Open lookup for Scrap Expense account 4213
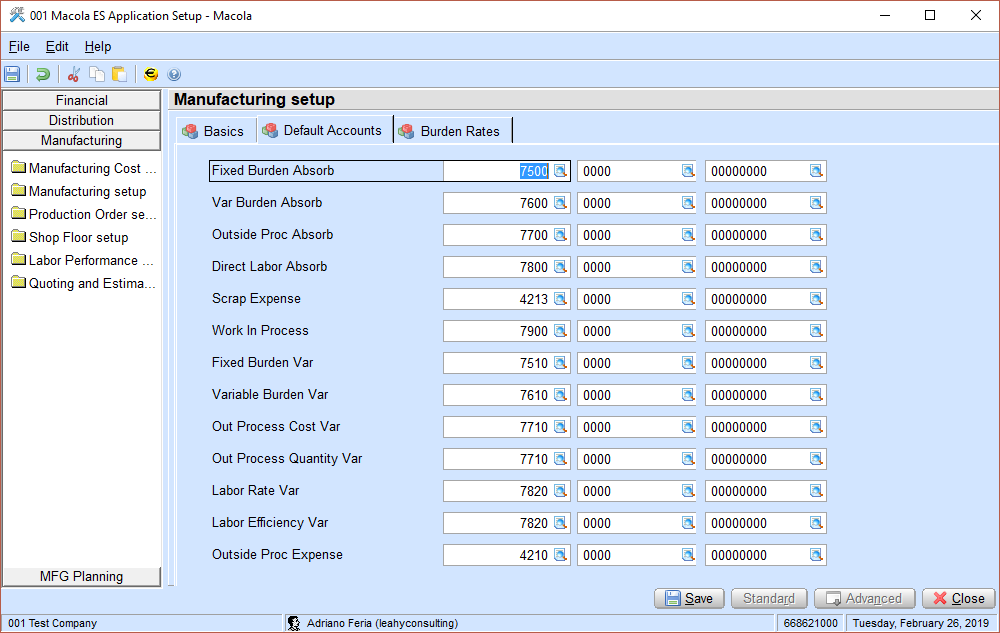 [x=560, y=298]
